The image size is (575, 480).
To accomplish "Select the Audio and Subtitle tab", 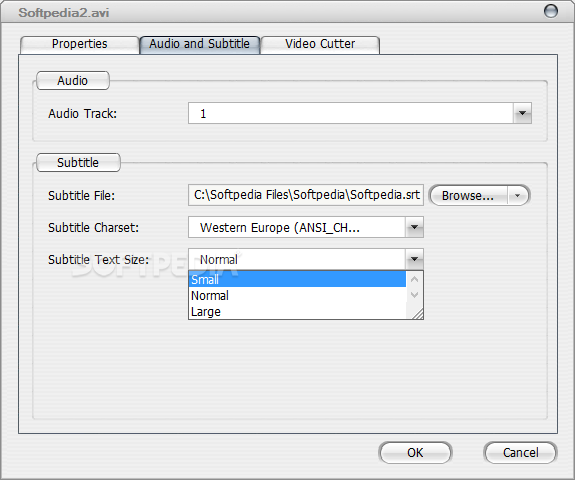I will (199, 45).
